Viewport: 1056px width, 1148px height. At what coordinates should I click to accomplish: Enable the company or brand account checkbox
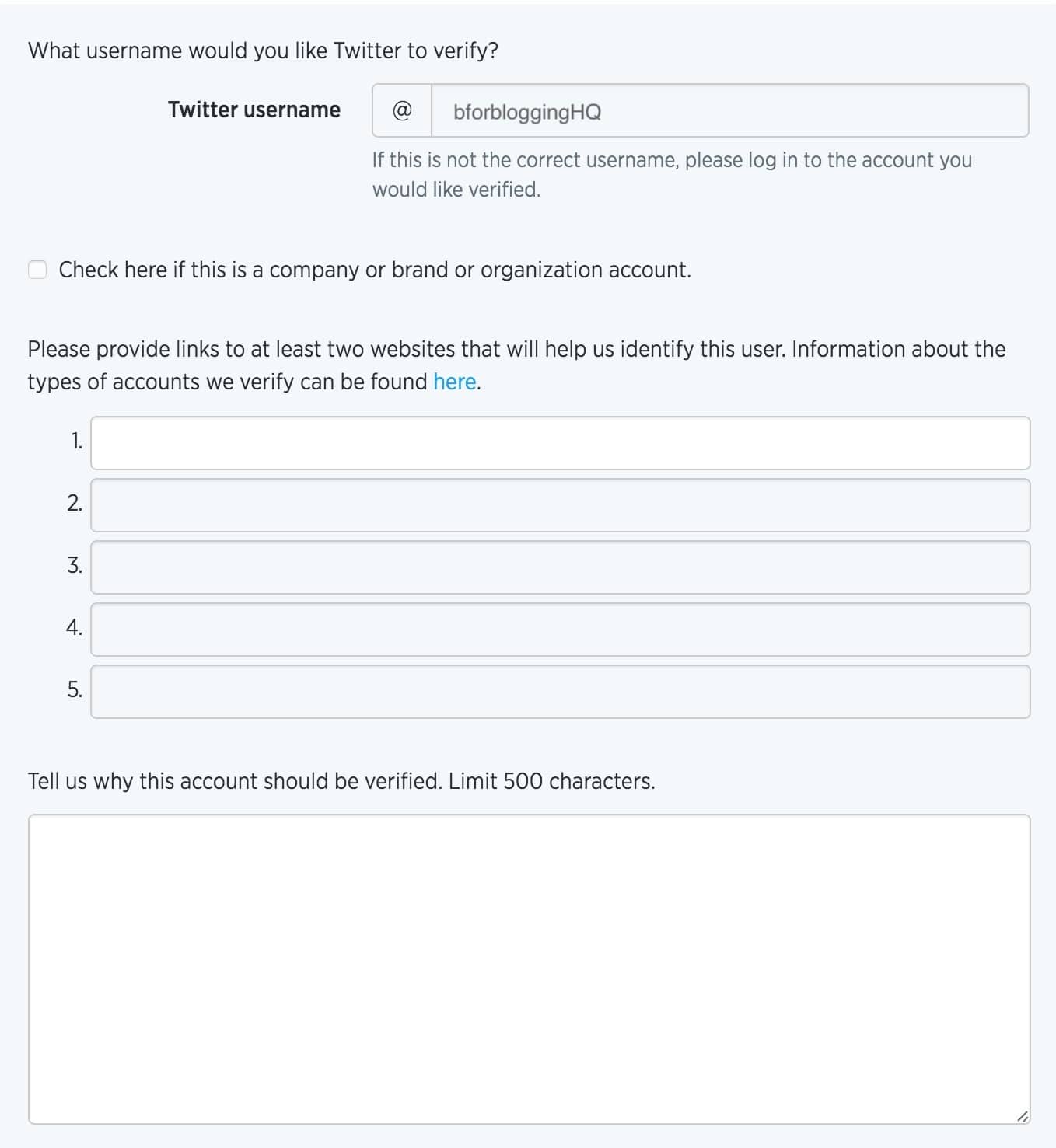[37, 270]
